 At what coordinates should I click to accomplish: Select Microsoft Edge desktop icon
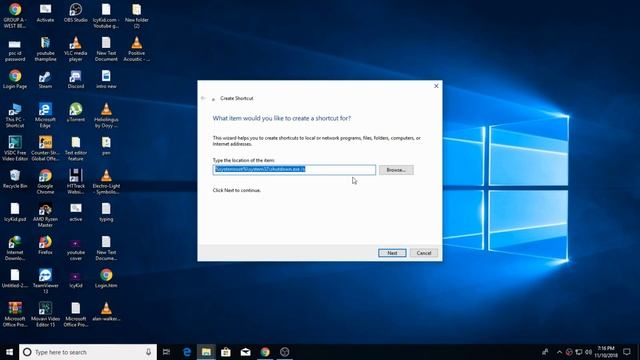[x=45, y=116]
